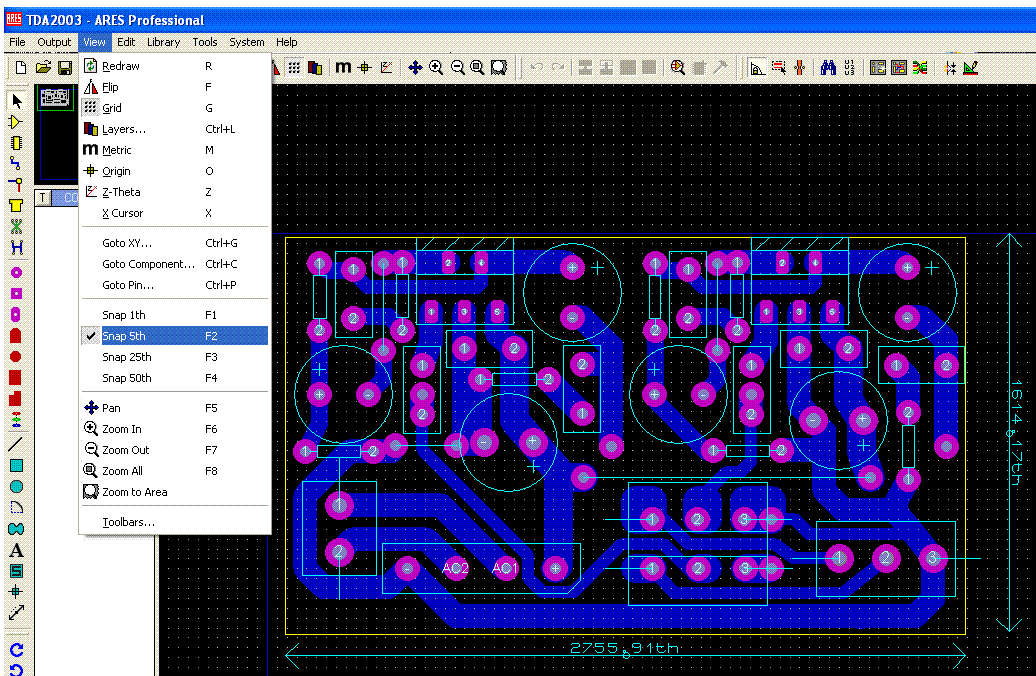The height and width of the screenshot is (676, 1036).
Task: Open the Toolbars... dialog entry
Action: tap(128, 522)
